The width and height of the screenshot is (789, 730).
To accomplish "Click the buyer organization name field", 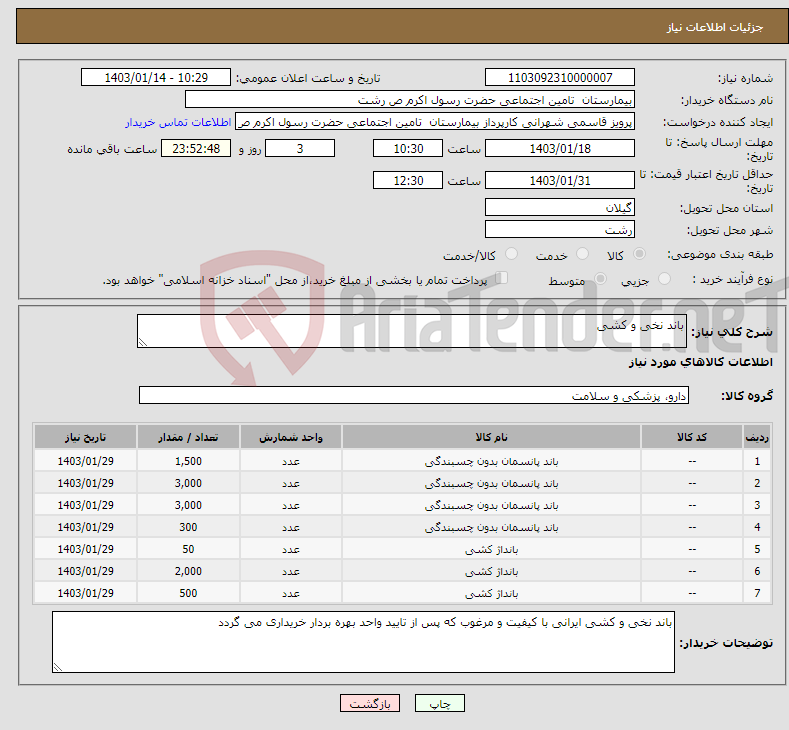I will 410,100.
